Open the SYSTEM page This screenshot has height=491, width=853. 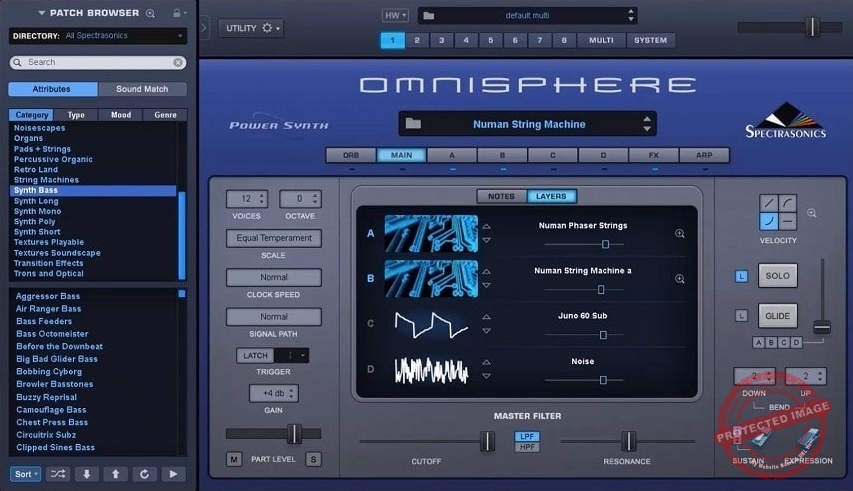coord(651,40)
